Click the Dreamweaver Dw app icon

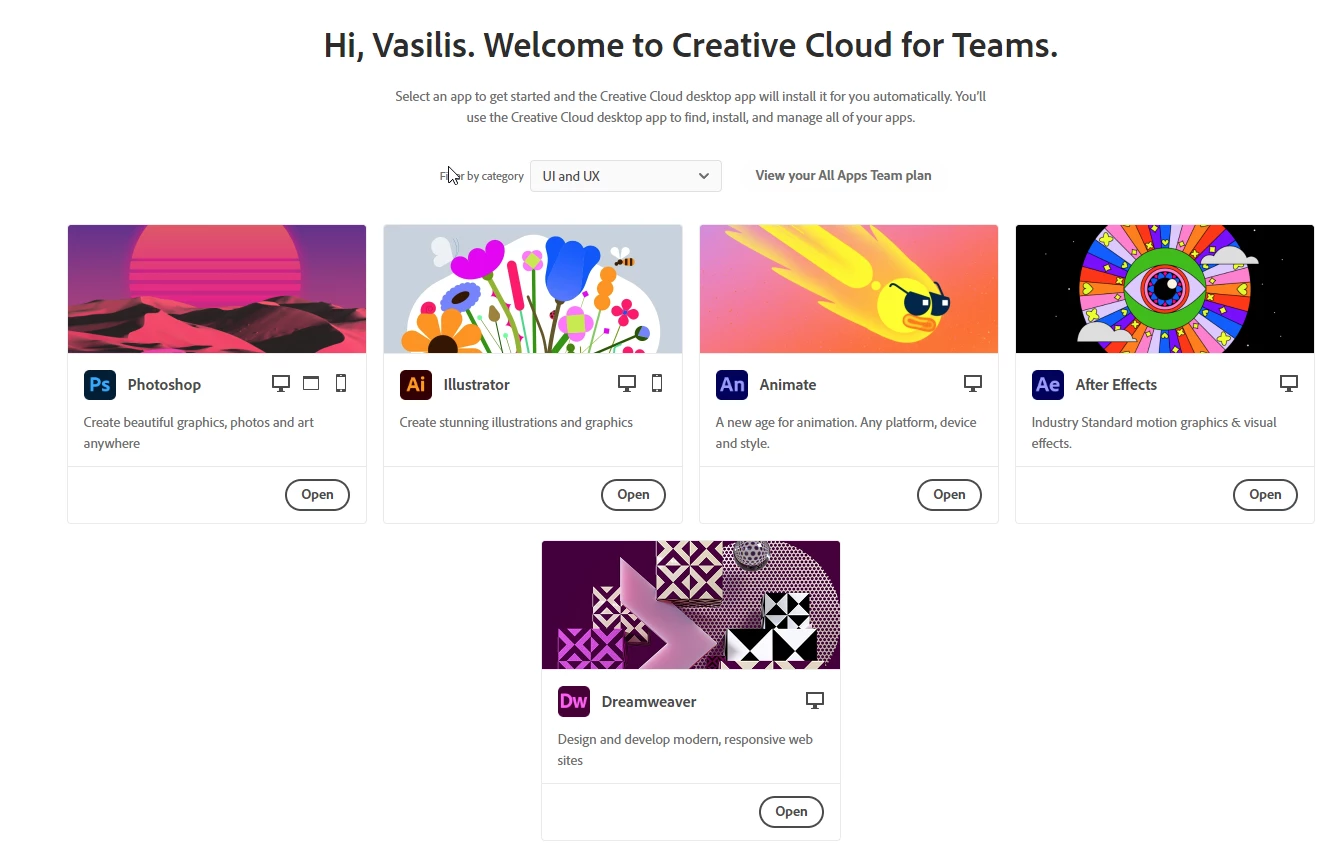[x=574, y=702]
